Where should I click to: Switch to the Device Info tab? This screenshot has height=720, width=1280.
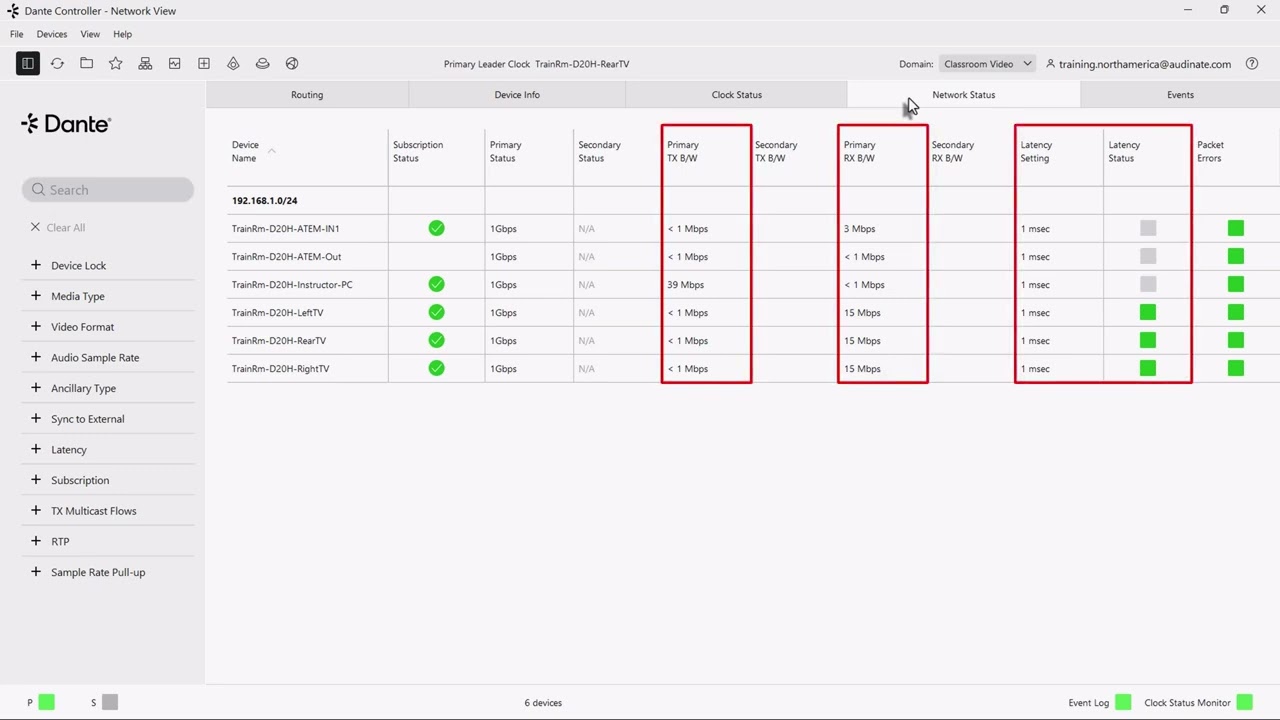tap(517, 95)
